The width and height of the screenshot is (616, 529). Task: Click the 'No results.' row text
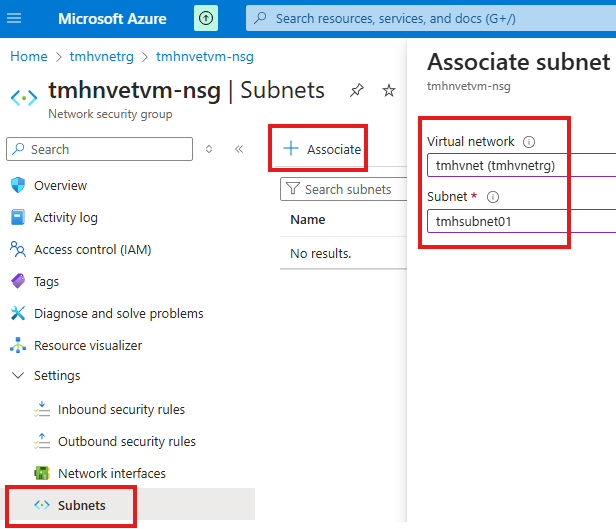pos(321,253)
